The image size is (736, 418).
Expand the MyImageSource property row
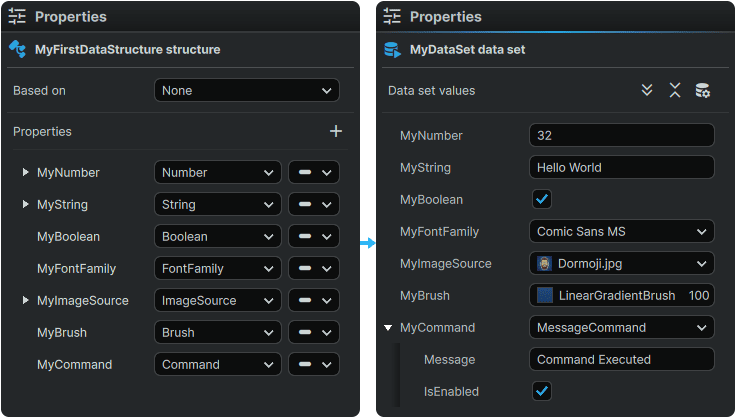click(x=25, y=300)
